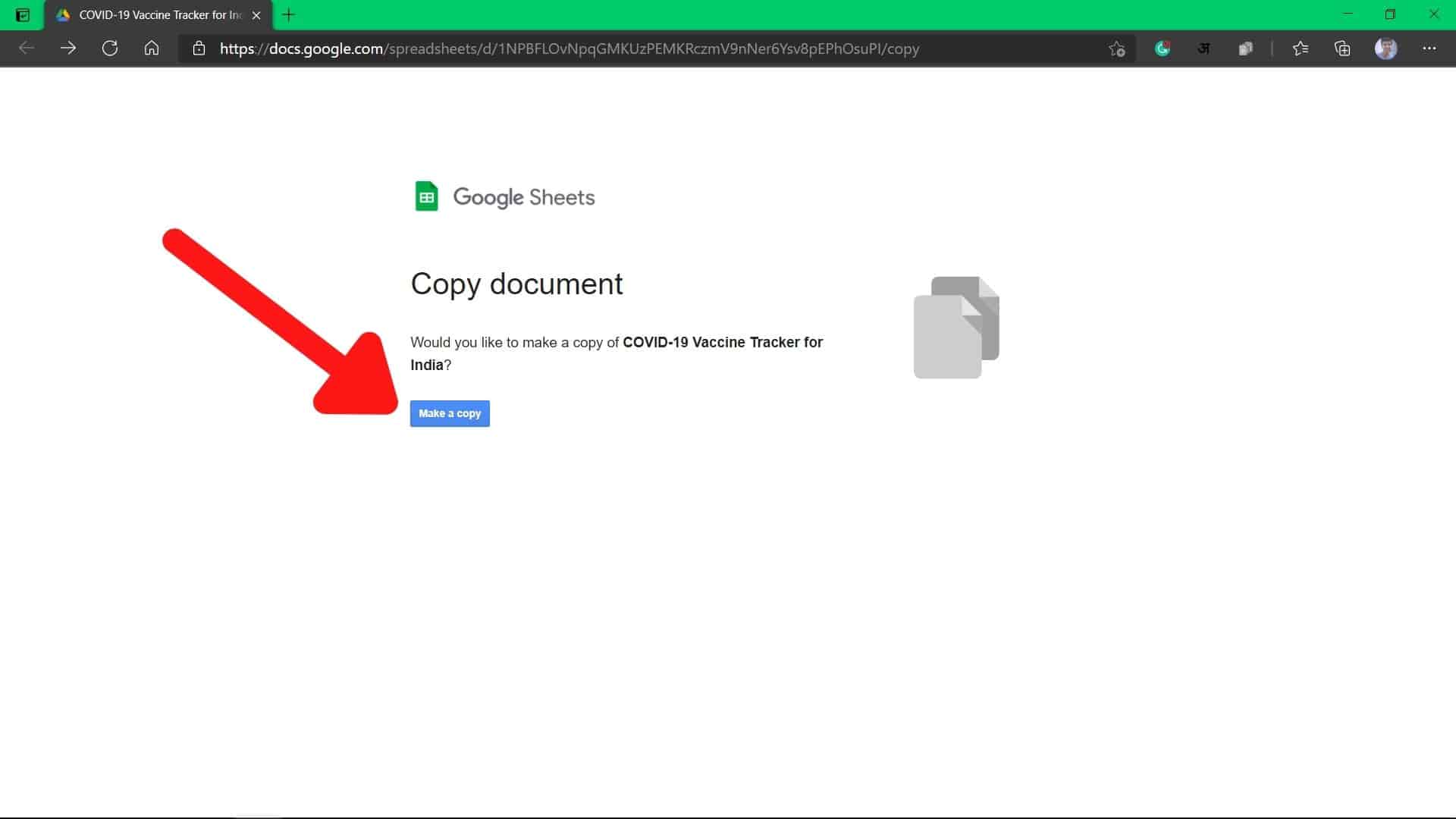Open the gray extension icon beside Hindi one
Screen dimensions: 1456x819
pyautogui.click(x=1245, y=49)
